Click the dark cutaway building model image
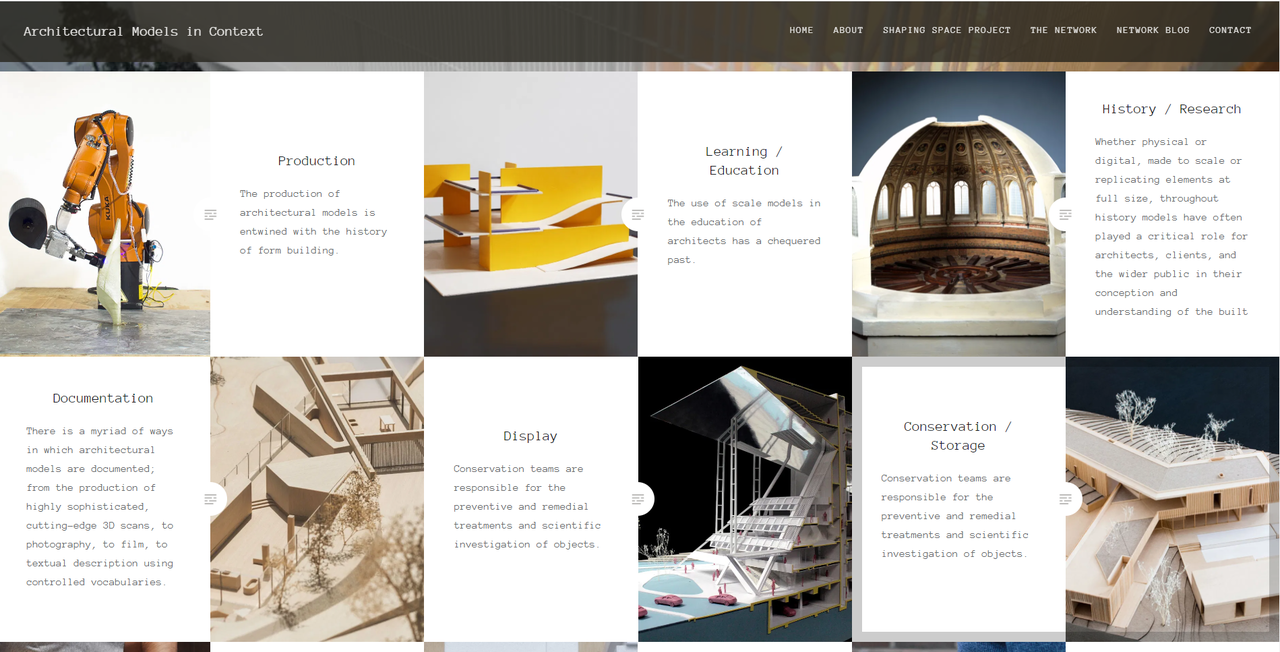This screenshot has width=1280, height=652. click(x=744, y=498)
